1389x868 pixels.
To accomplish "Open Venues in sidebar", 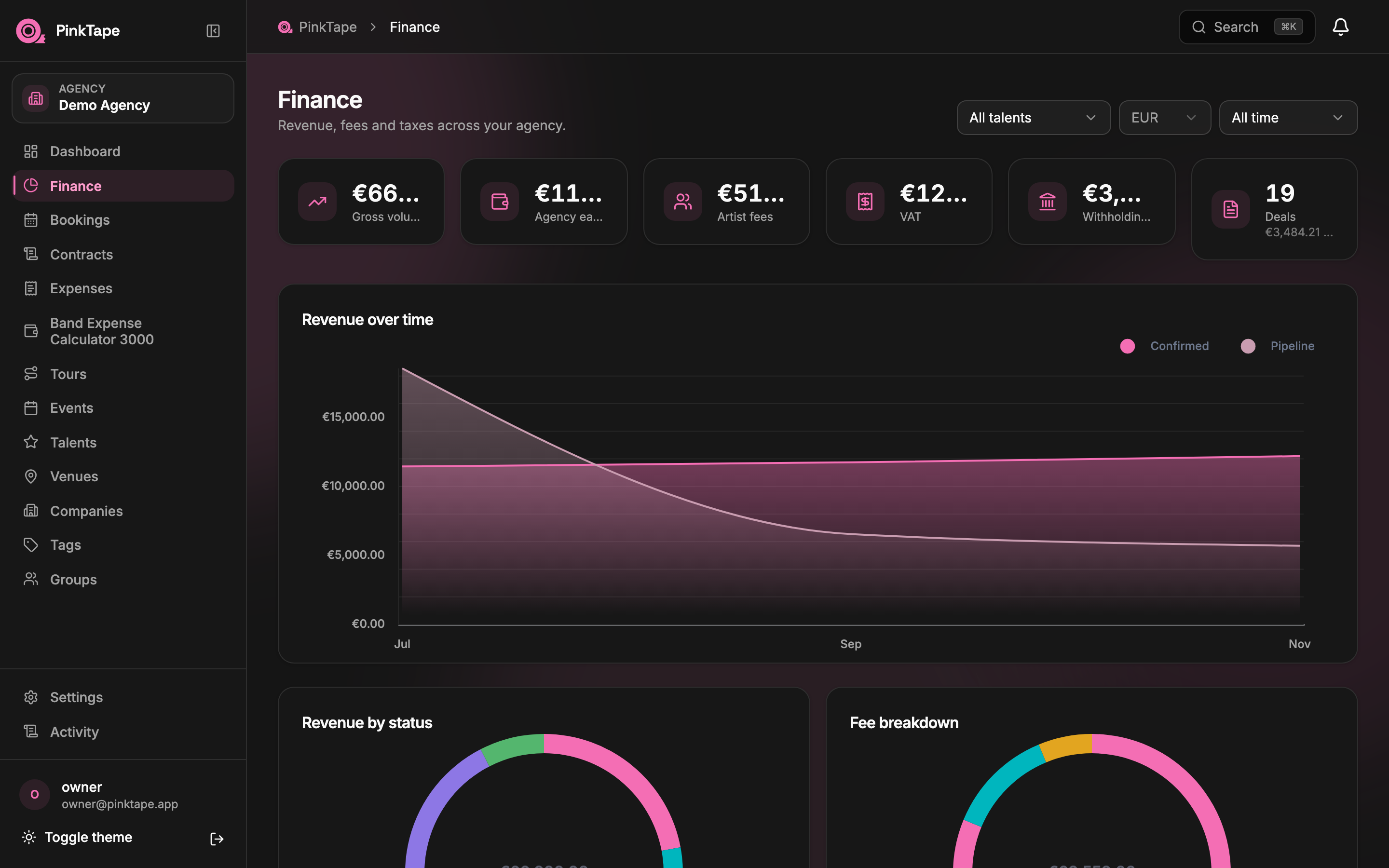I will [123, 476].
